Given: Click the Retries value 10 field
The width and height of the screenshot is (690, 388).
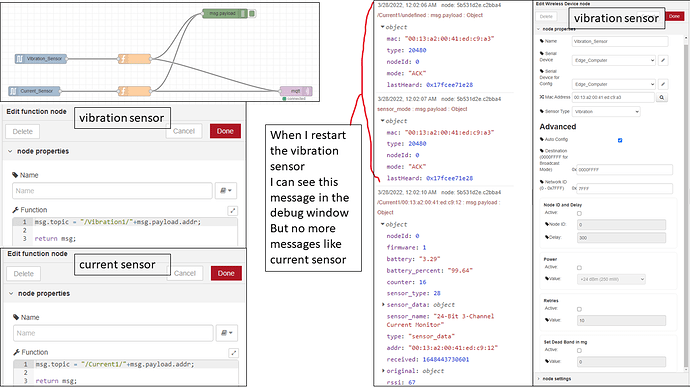Looking at the screenshot, I should click(621, 321).
